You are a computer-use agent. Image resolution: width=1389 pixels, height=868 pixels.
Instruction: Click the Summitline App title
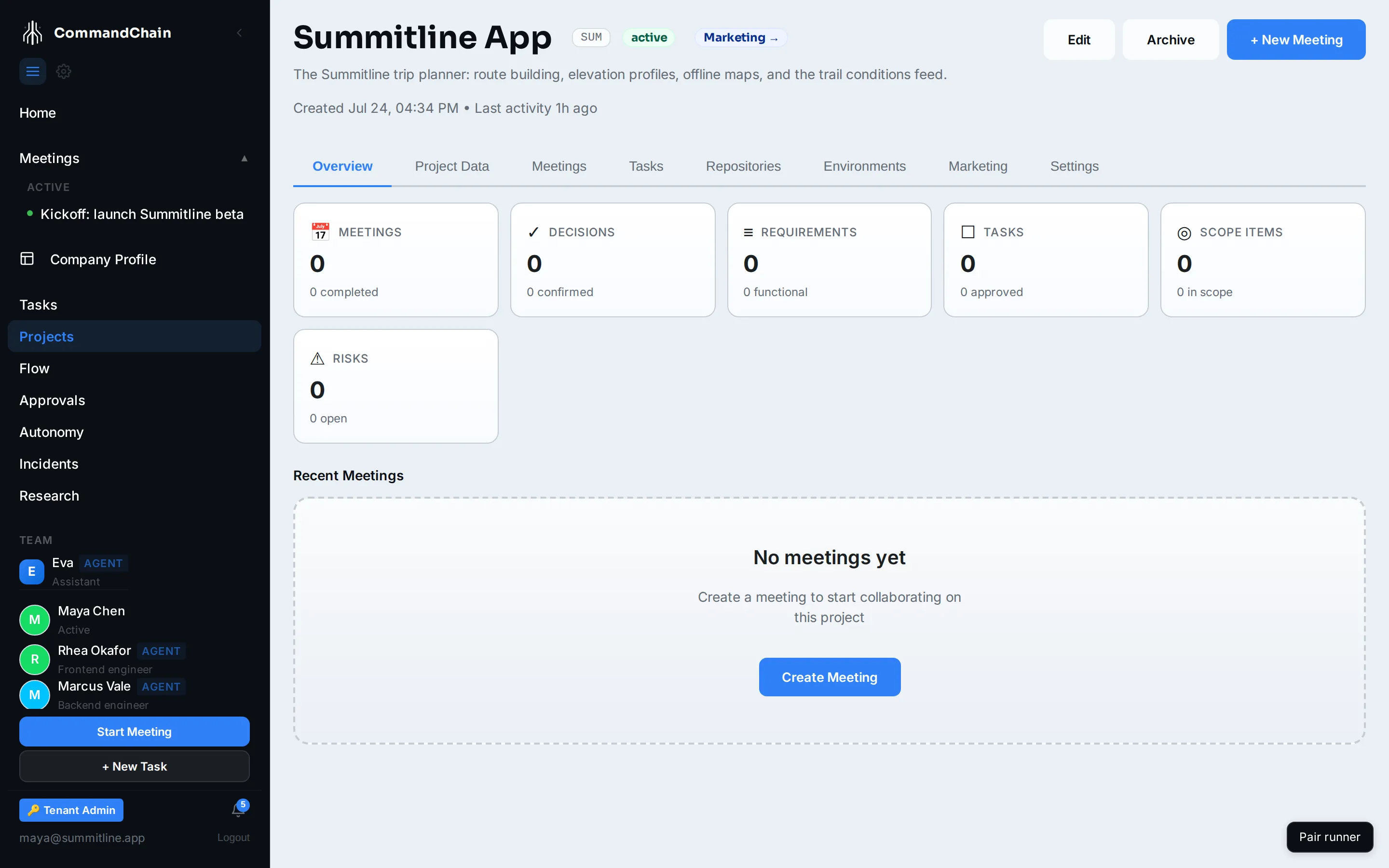422,38
